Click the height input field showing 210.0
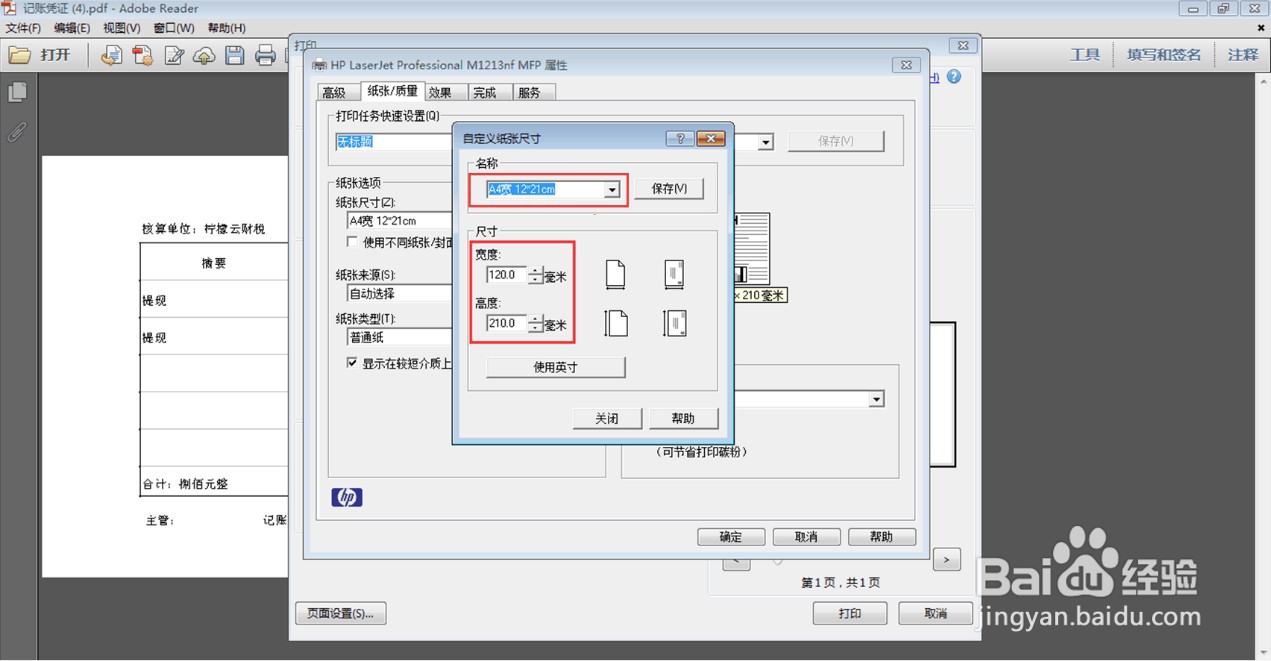The height and width of the screenshot is (661, 1271). click(x=507, y=324)
